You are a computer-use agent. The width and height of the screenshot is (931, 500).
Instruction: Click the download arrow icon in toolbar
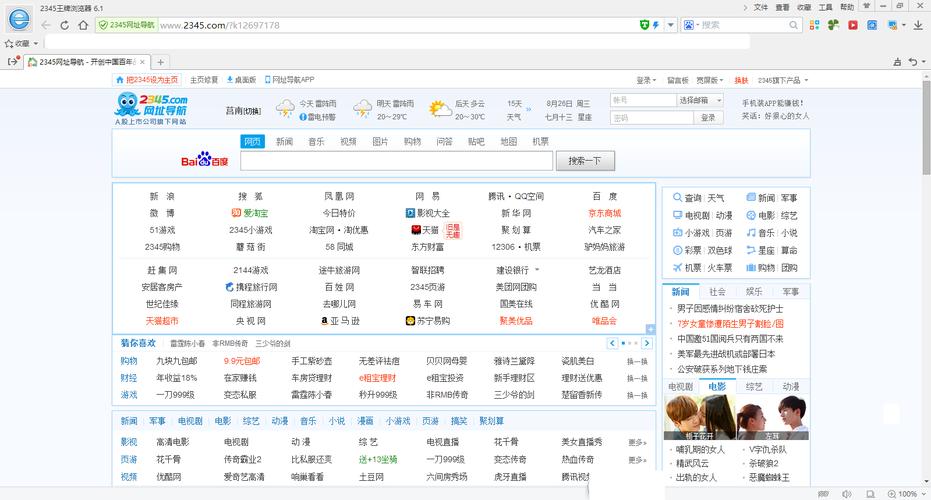(x=918, y=25)
